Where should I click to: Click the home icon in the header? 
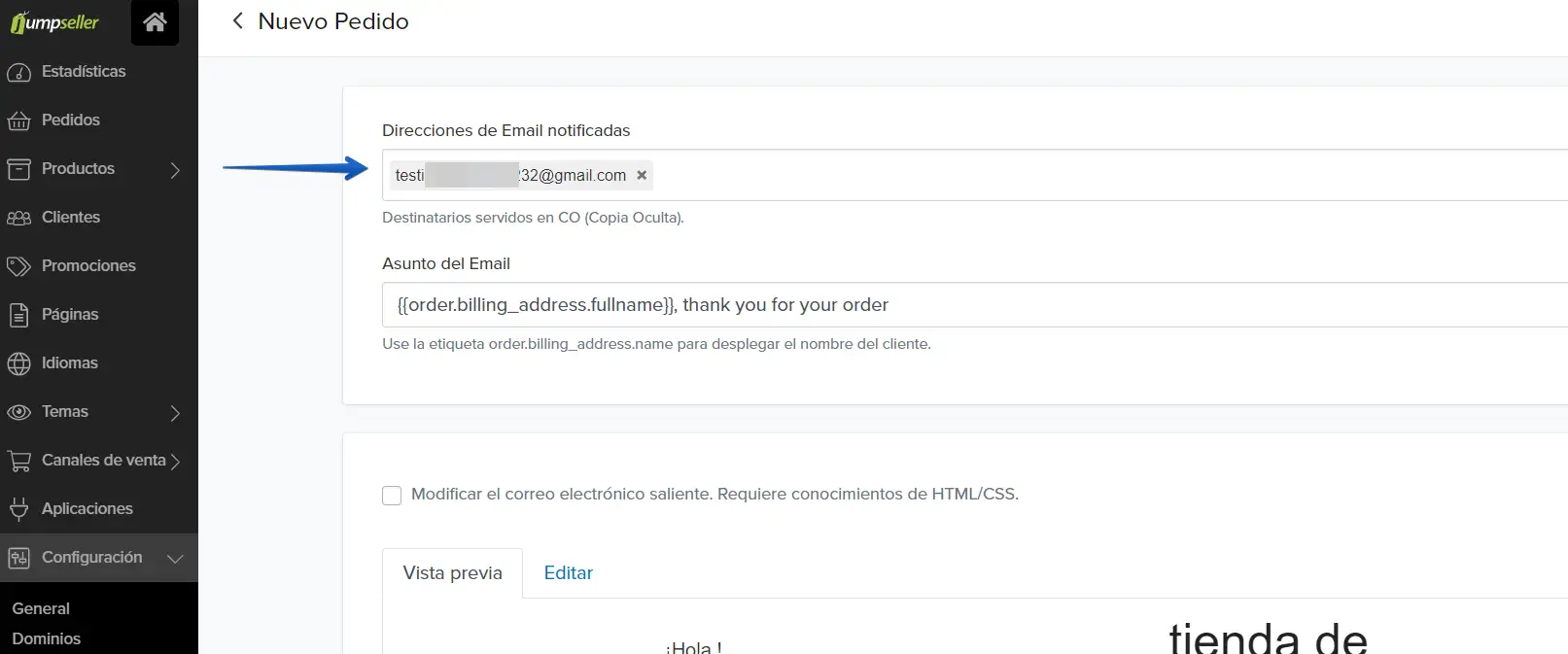click(155, 22)
